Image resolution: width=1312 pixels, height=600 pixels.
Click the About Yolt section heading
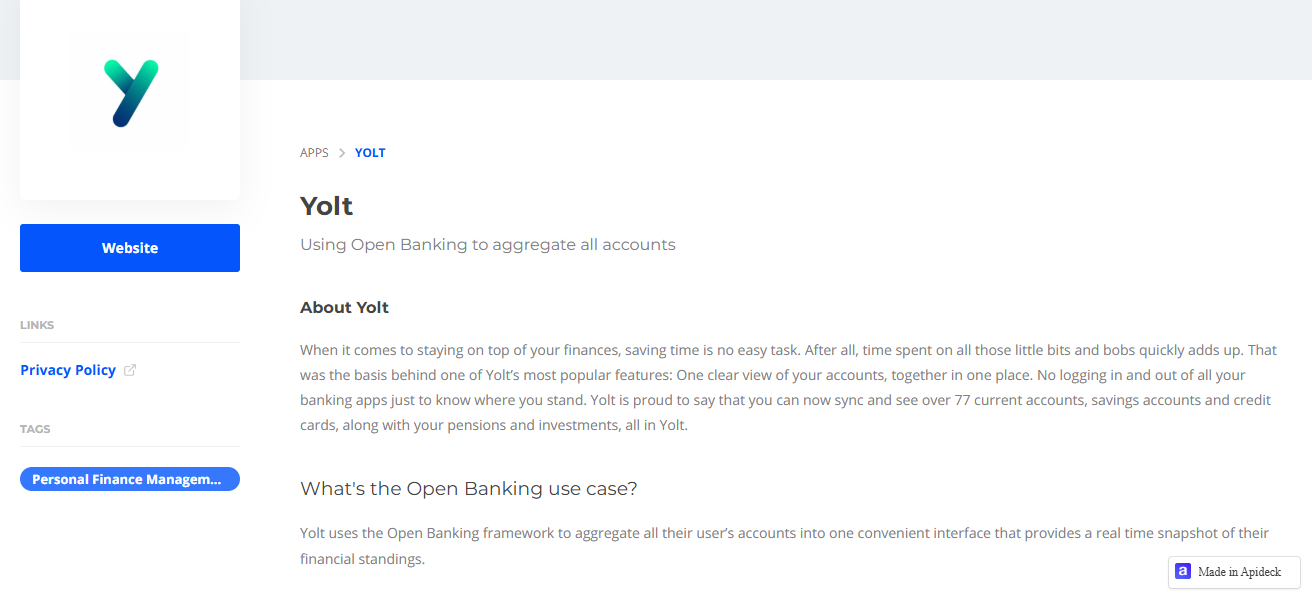[344, 307]
